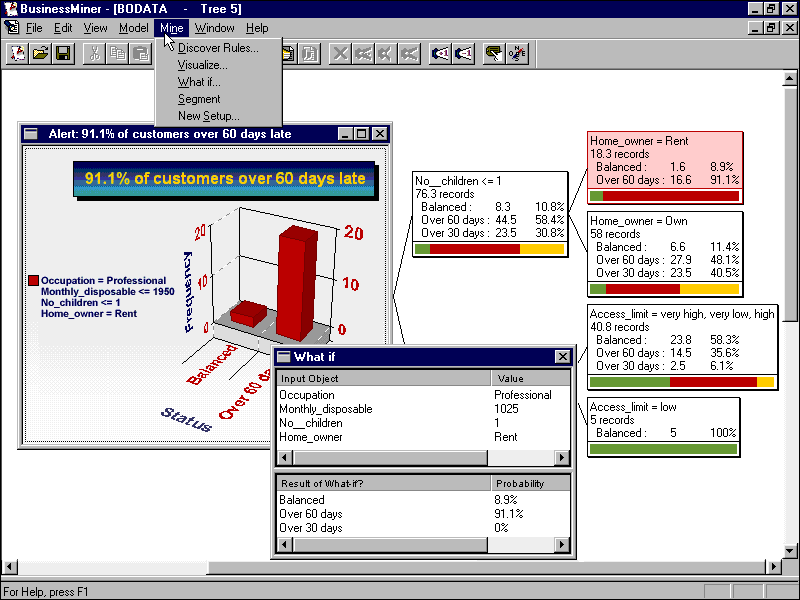Open the Alert window's system menu icon
Viewport: 800px width, 600px height.
(31, 134)
